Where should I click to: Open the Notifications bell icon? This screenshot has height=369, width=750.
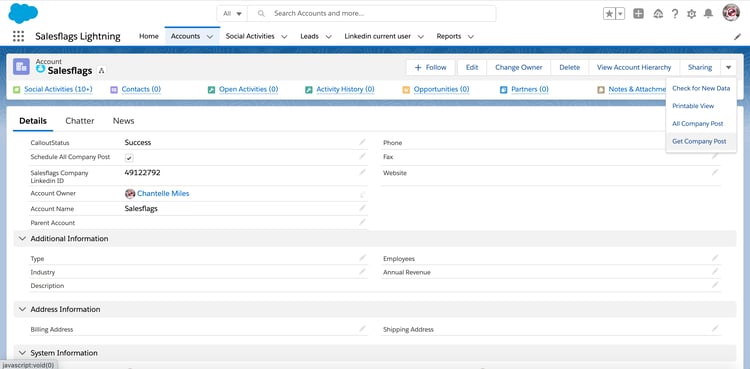(708, 13)
